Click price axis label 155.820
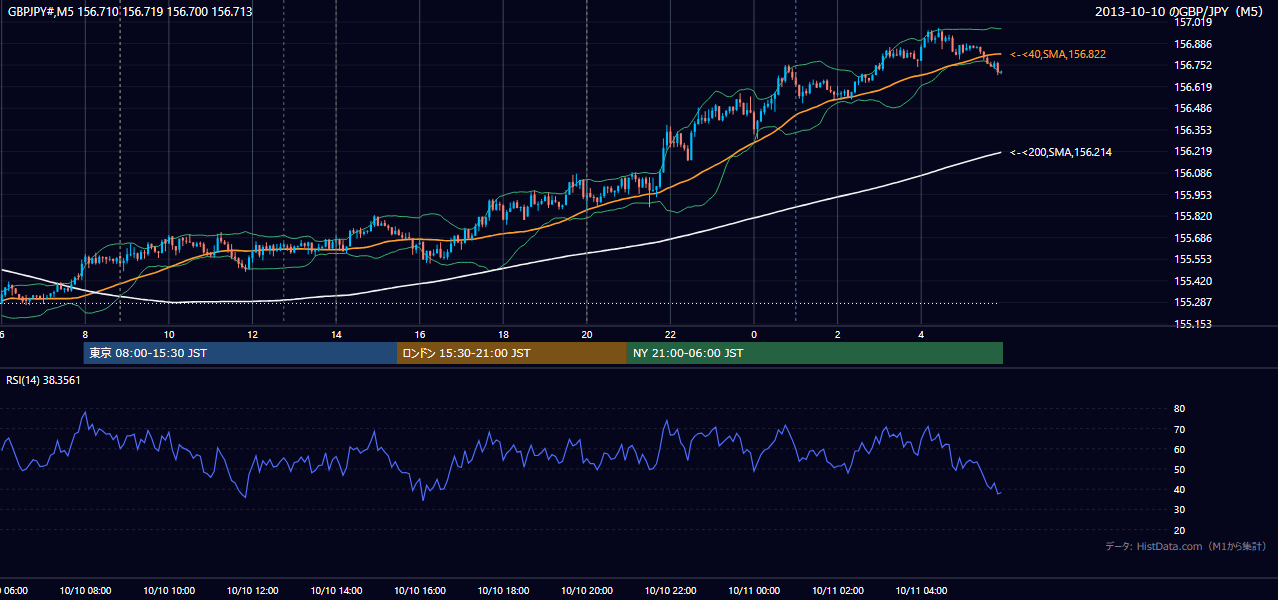Image resolution: width=1278 pixels, height=600 pixels. point(1193,216)
